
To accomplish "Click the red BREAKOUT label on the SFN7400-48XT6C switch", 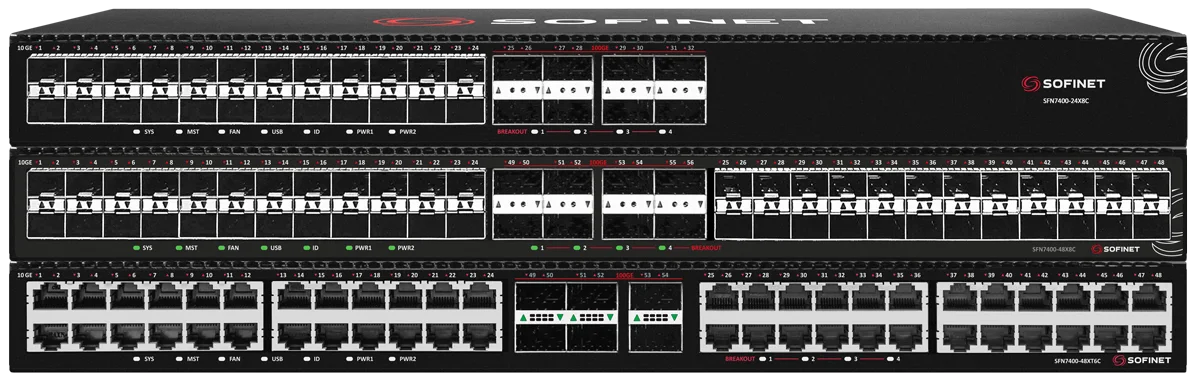I will [x=739, y=358].
